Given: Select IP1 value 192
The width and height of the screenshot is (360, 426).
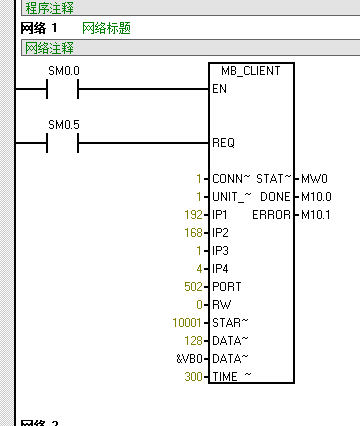Looking at the screenshot, I should pos(193,215).
